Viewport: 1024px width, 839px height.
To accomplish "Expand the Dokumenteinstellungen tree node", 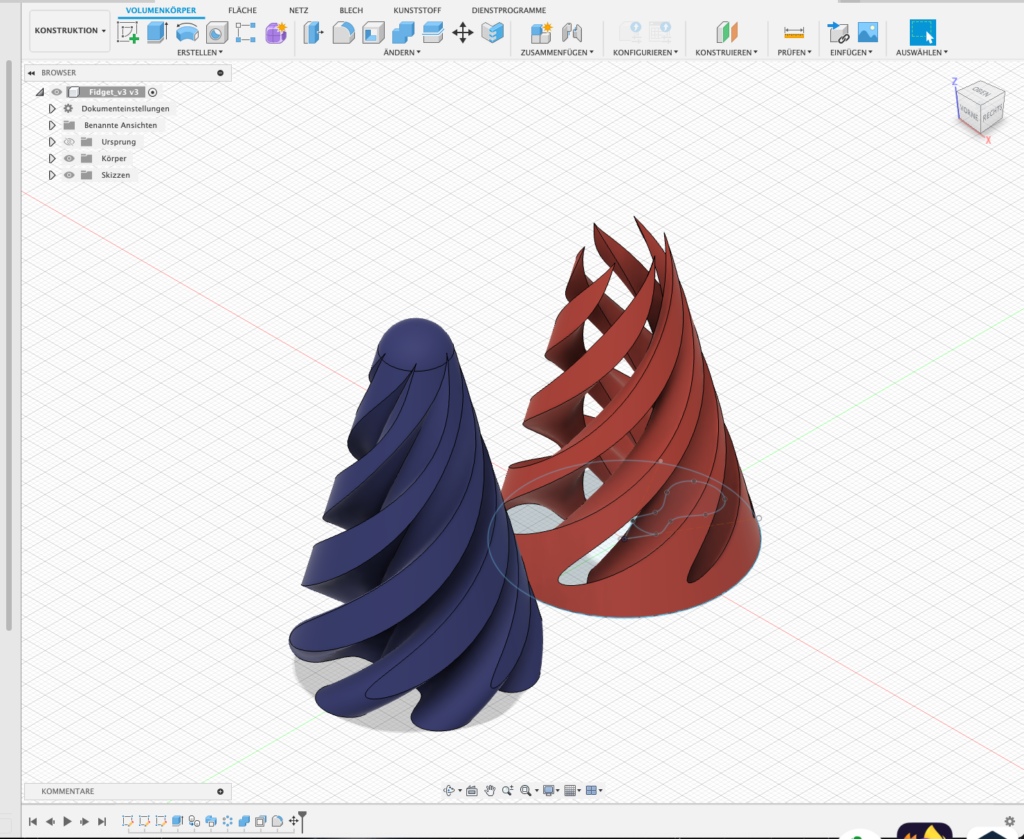I will tap(52, 108).
